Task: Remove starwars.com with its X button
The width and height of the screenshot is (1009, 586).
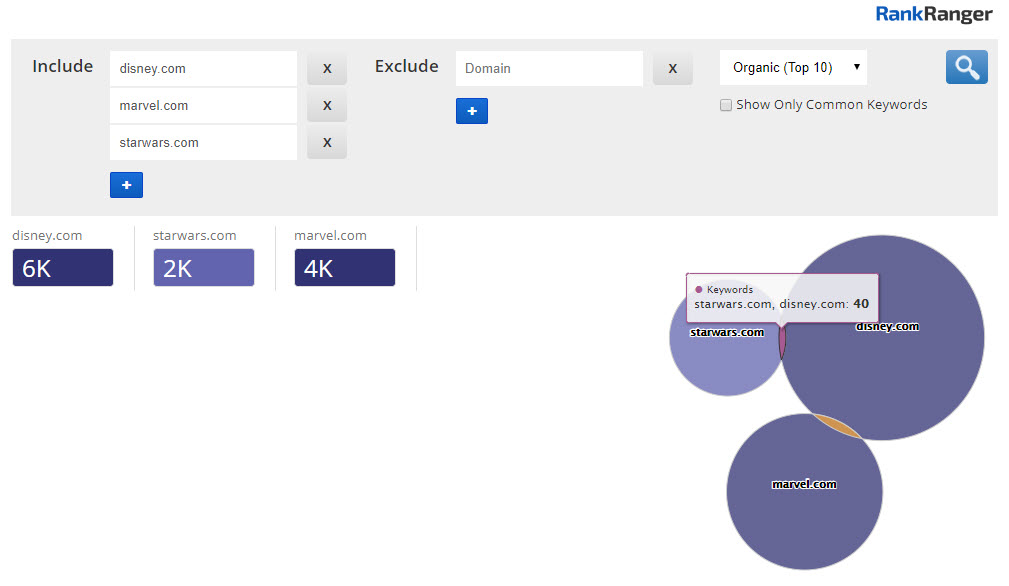Action: coord(326,143)
